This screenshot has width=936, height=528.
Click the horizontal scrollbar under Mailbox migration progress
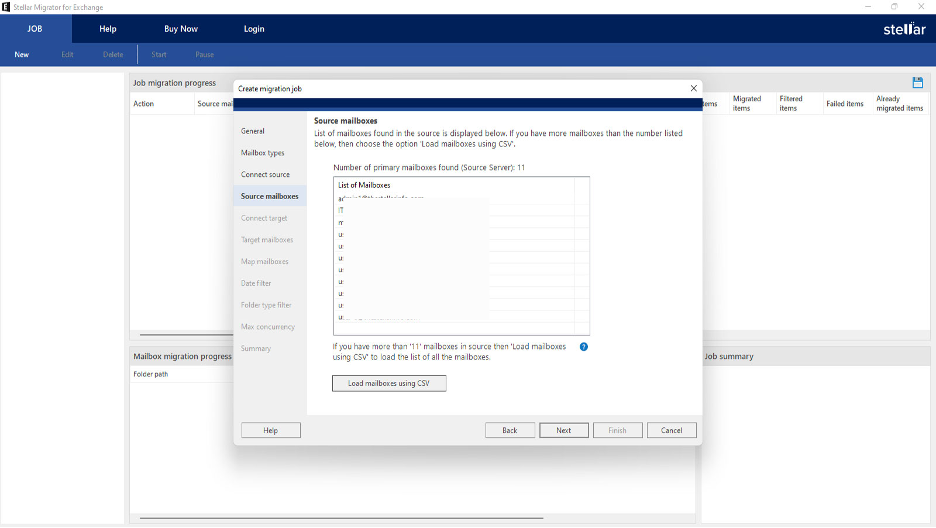[341, 518]
